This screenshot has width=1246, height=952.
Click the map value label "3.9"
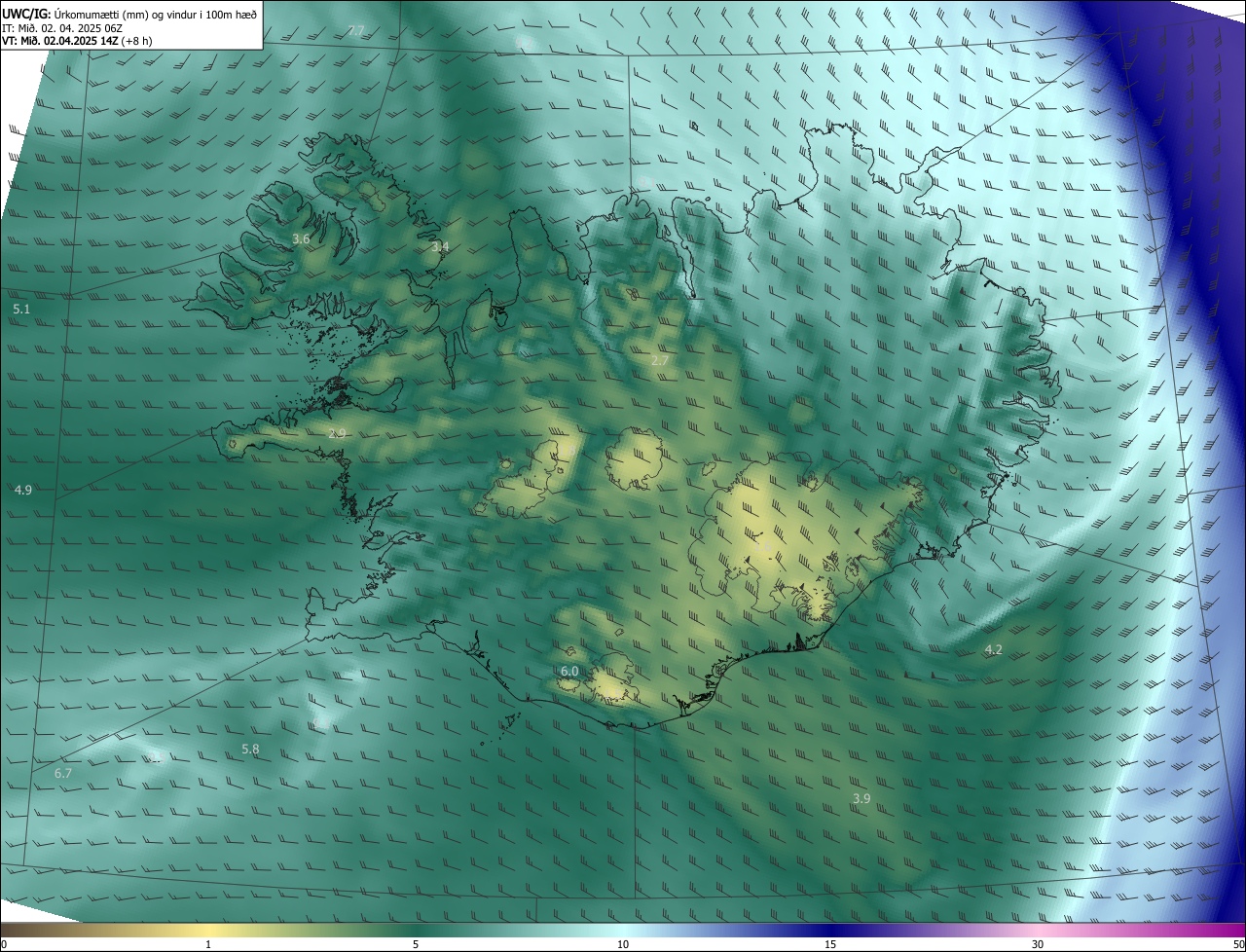(x=861, y=799)
